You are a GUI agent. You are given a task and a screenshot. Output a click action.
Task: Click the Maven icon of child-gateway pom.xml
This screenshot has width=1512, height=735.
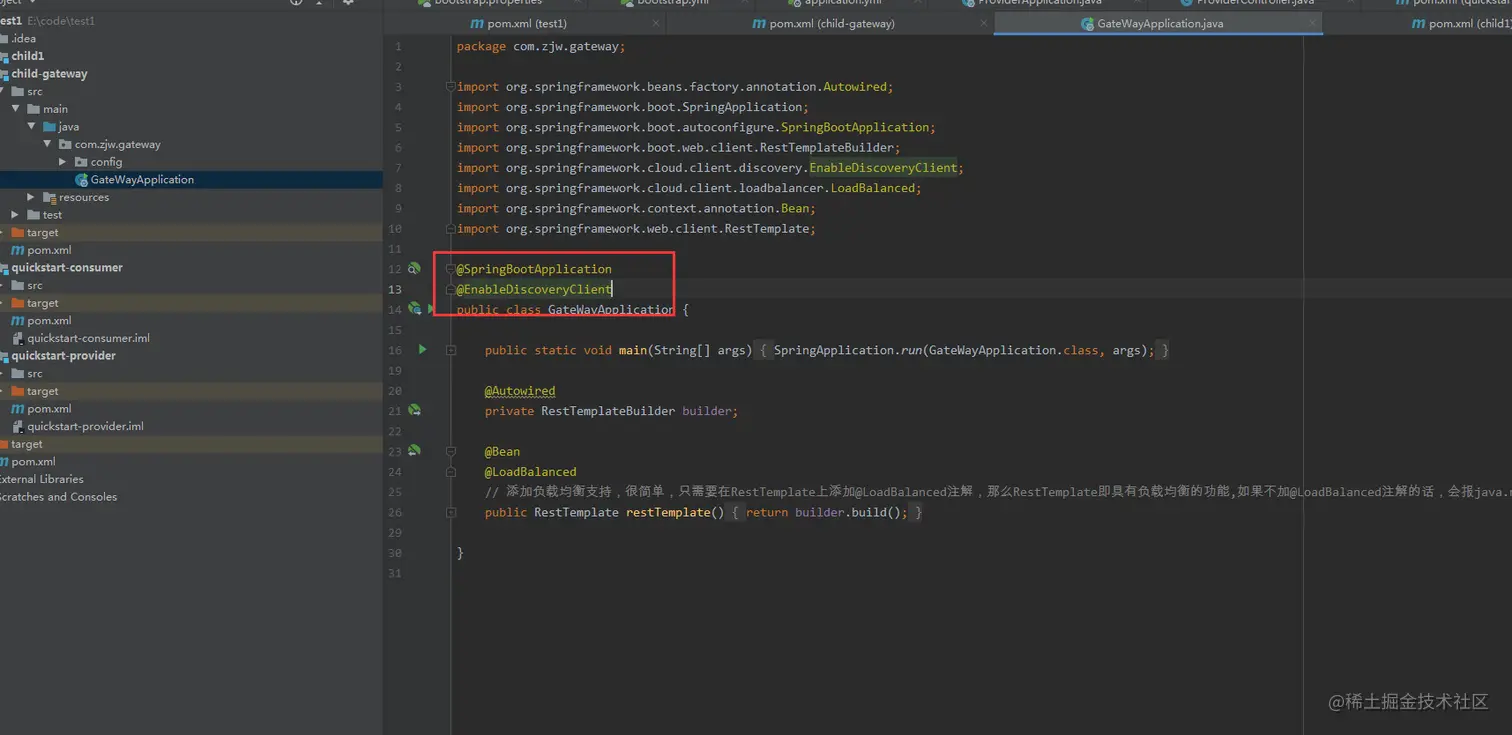point(17,250)
